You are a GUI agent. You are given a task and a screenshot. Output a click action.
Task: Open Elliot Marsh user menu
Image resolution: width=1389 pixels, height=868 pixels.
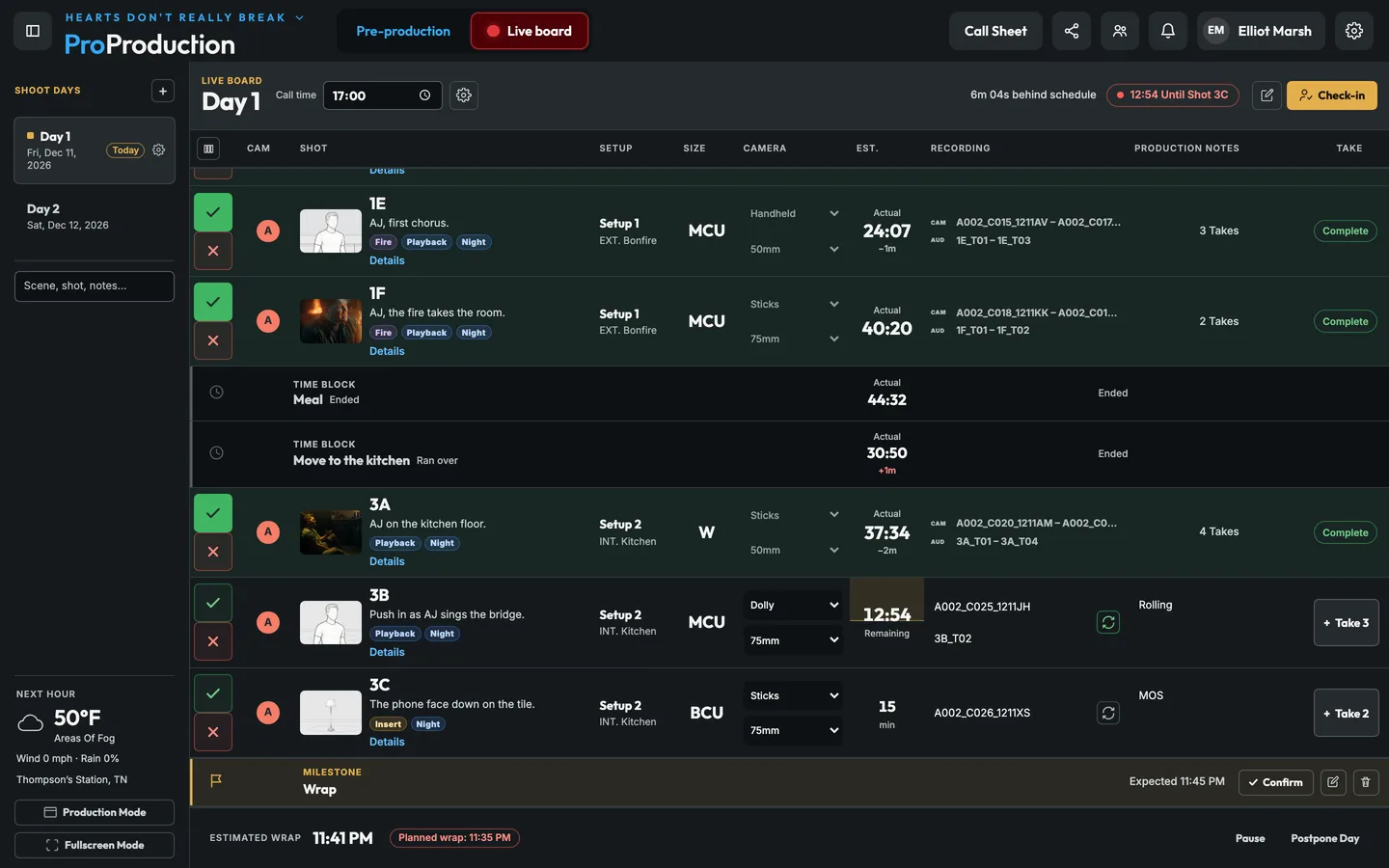(1261, 31)
